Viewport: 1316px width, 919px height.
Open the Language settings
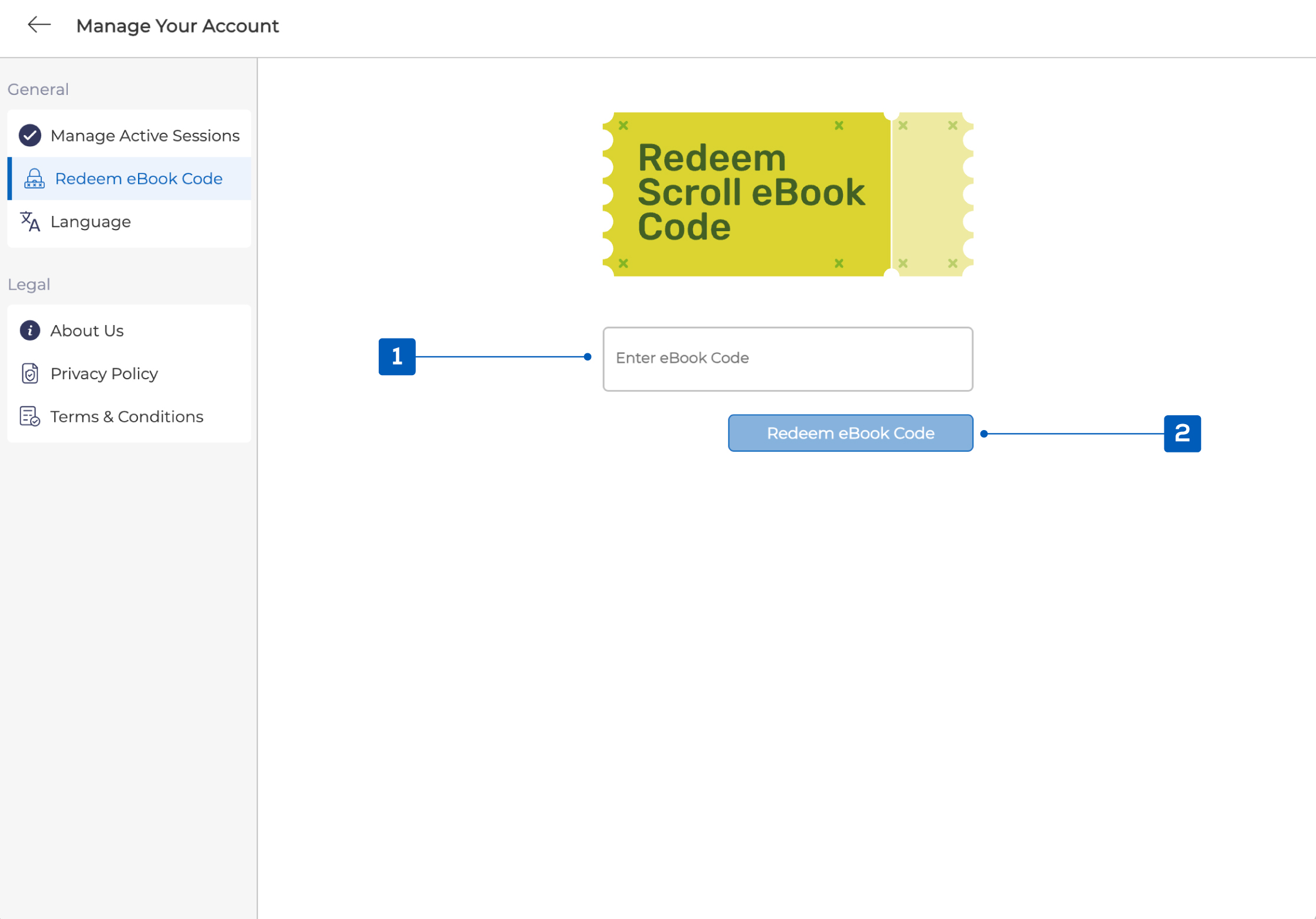coord(90,222)
